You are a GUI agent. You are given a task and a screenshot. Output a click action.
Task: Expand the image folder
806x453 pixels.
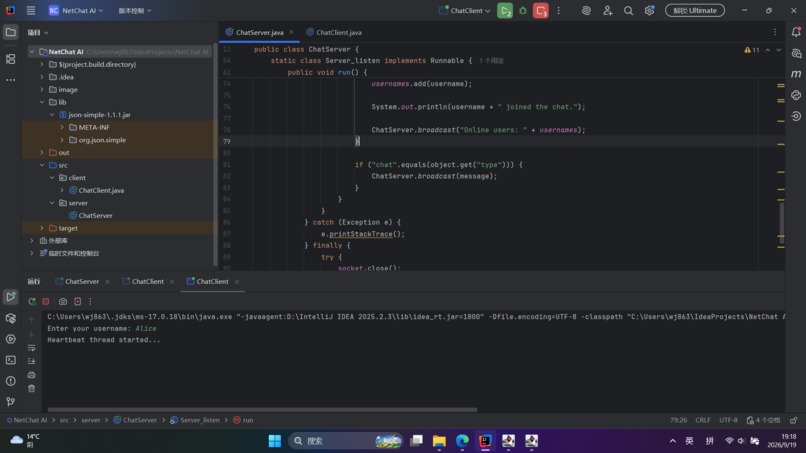tap(42, 89)
